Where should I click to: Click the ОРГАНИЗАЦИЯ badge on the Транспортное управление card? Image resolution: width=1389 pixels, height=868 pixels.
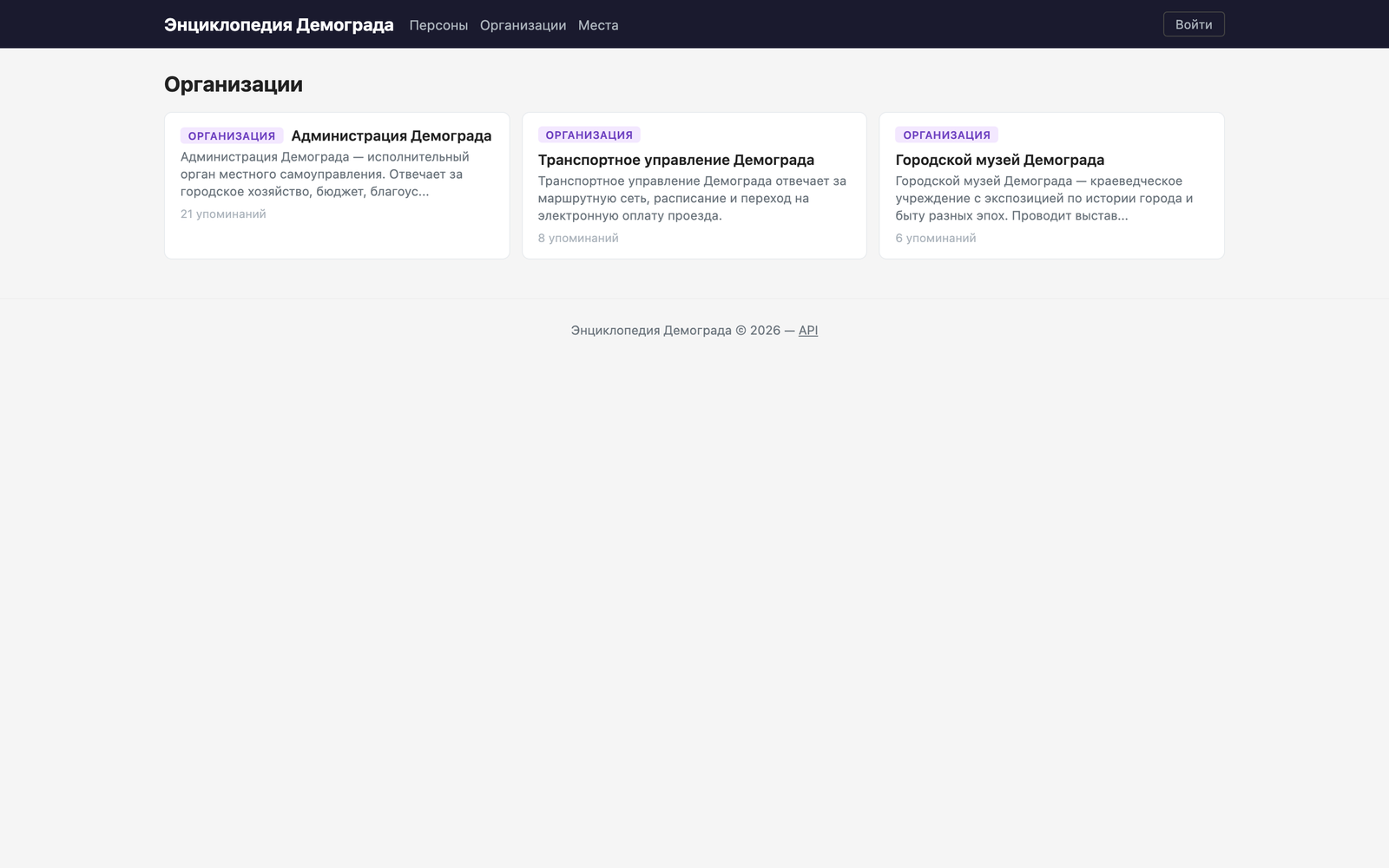pos(589,135)
